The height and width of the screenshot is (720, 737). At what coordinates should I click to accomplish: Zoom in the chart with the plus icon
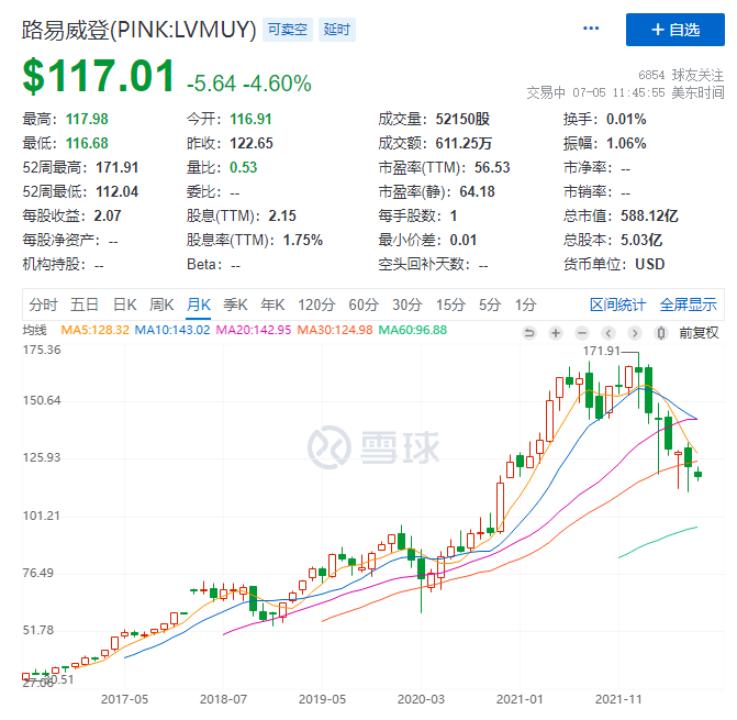556,333
